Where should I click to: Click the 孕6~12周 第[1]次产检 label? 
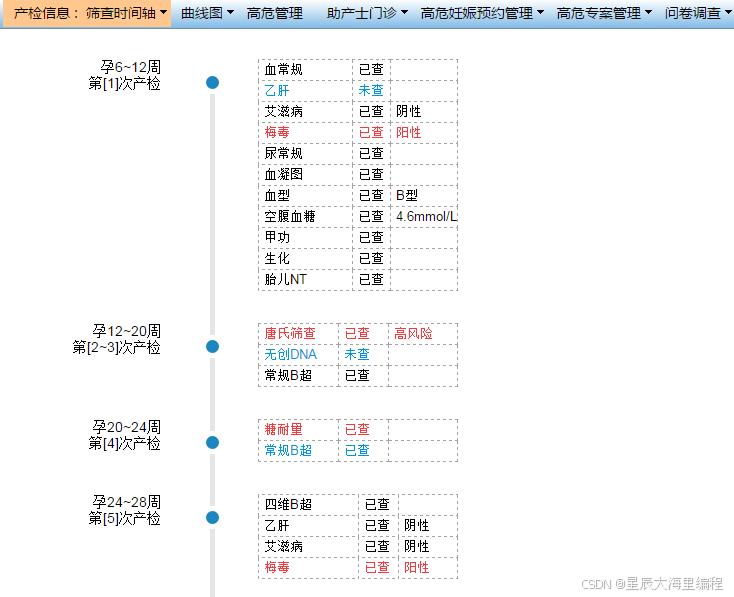125,75
